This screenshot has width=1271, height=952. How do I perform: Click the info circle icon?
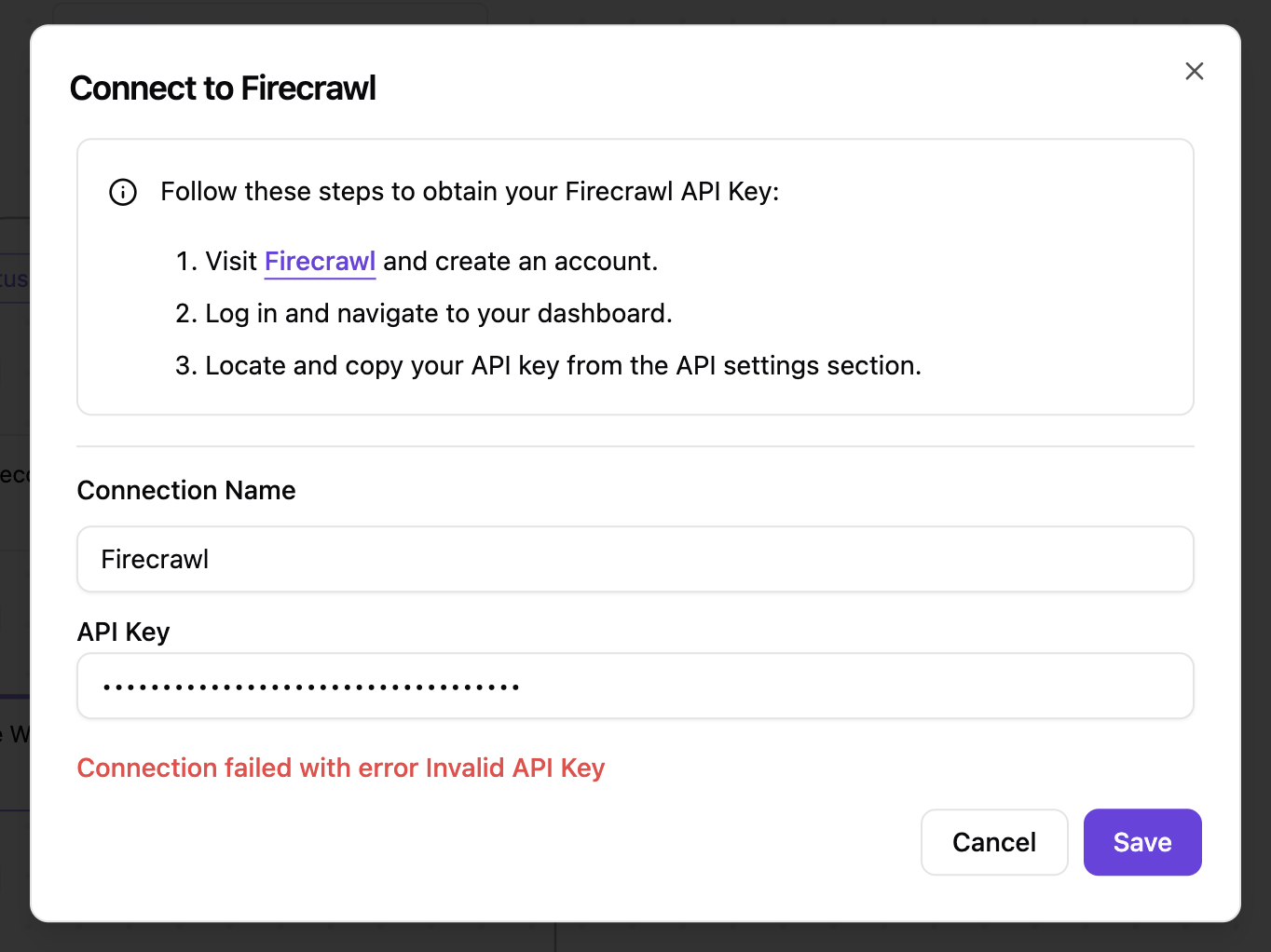[123, 192]
